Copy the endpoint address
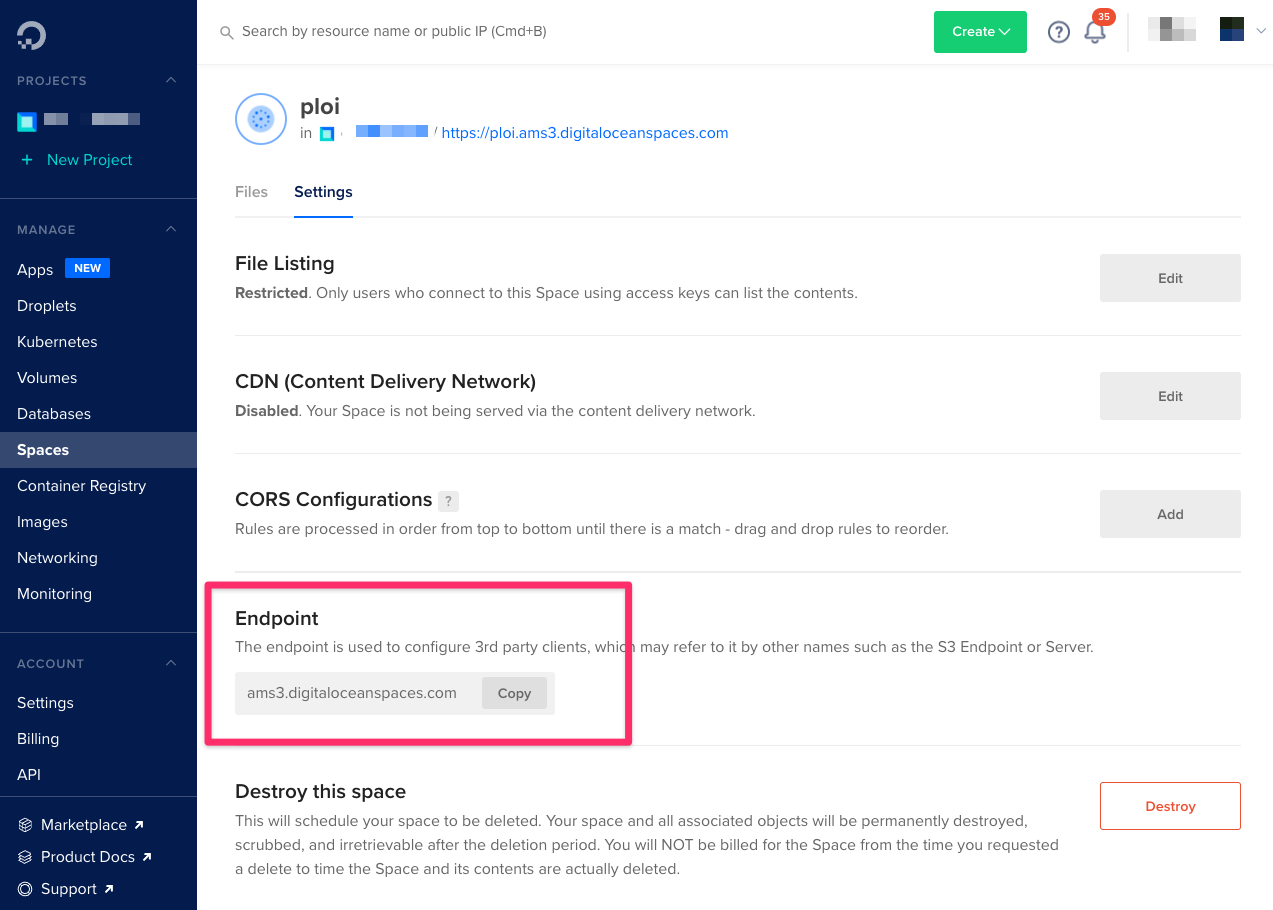The width and height of the screenshot is (1273, 910). (x=514, y=693)
